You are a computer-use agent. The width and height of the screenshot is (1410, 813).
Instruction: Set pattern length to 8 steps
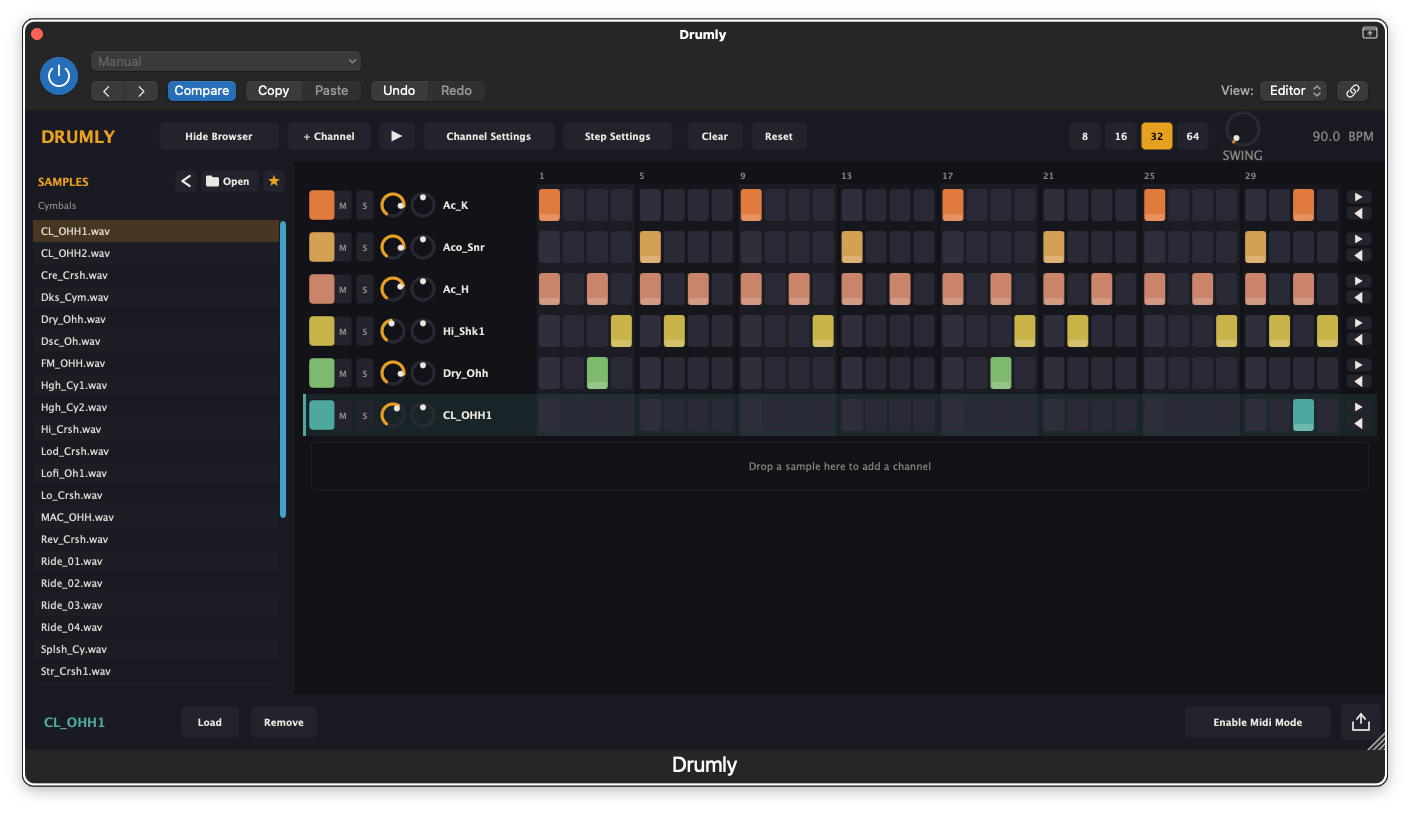pos(1085,136)
